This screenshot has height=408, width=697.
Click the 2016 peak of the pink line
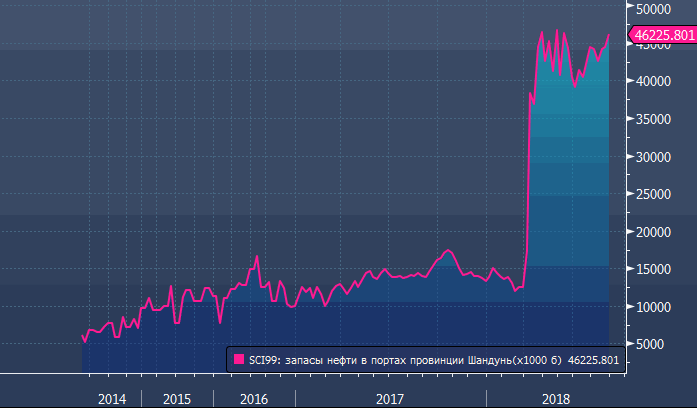(x=257, y=256)
